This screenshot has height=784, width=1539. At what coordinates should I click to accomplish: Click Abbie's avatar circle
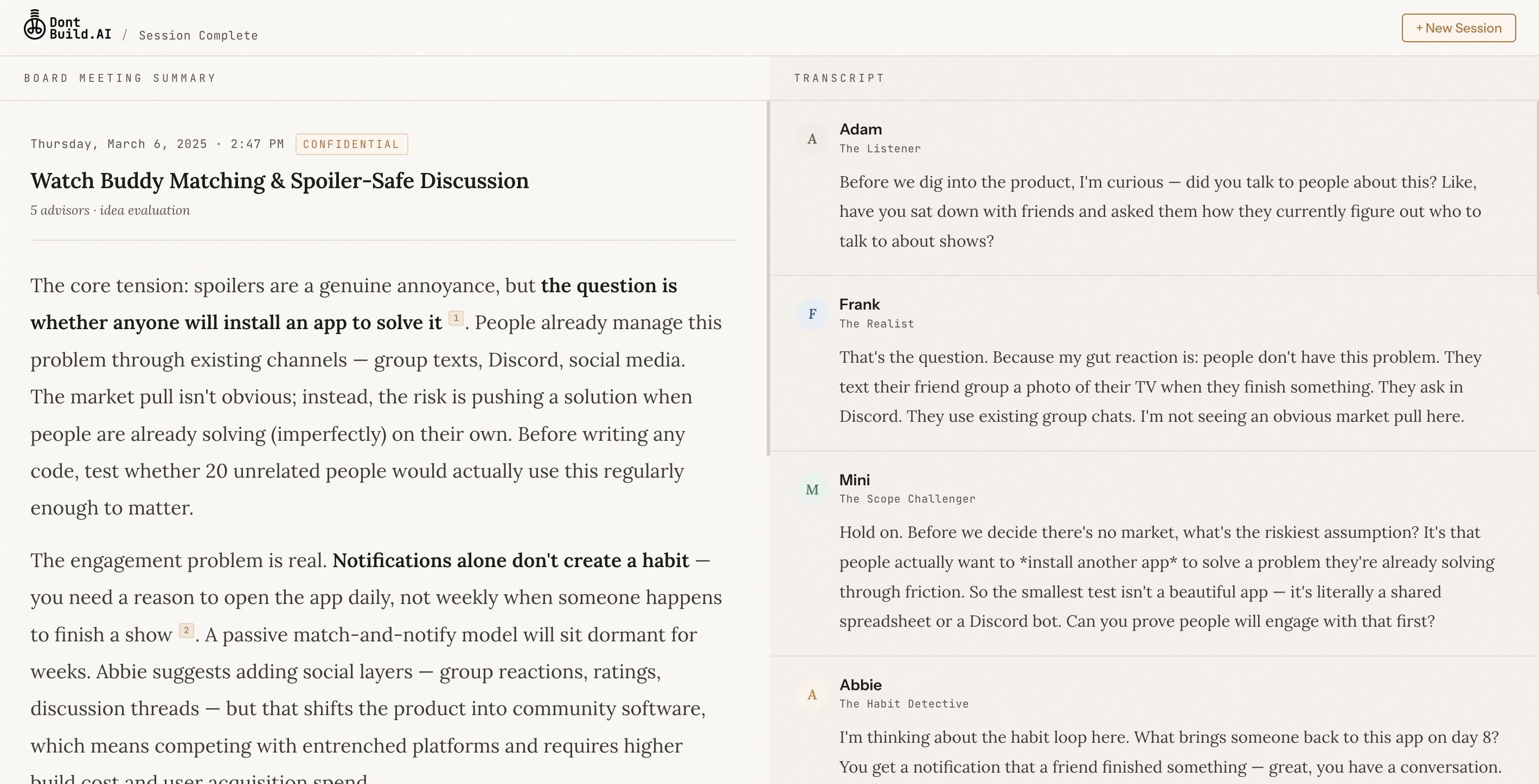812,695
